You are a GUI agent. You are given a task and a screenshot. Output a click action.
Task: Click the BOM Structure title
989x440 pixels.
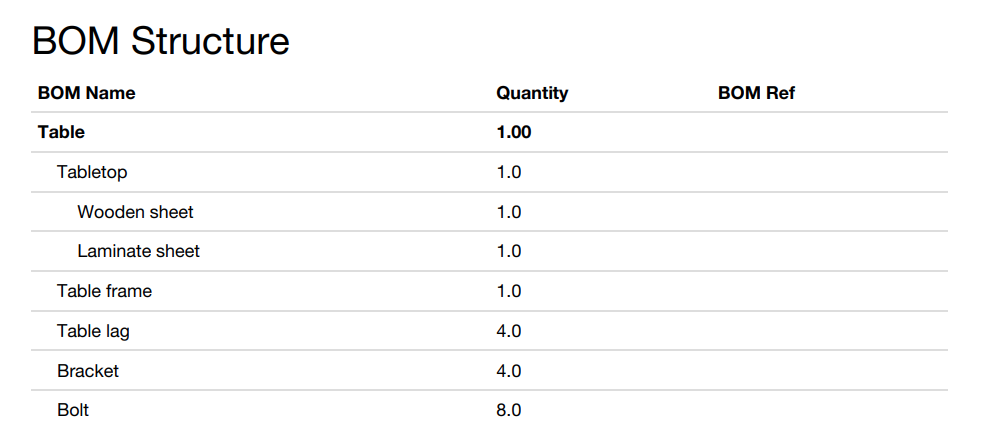[x=161, y=41]
